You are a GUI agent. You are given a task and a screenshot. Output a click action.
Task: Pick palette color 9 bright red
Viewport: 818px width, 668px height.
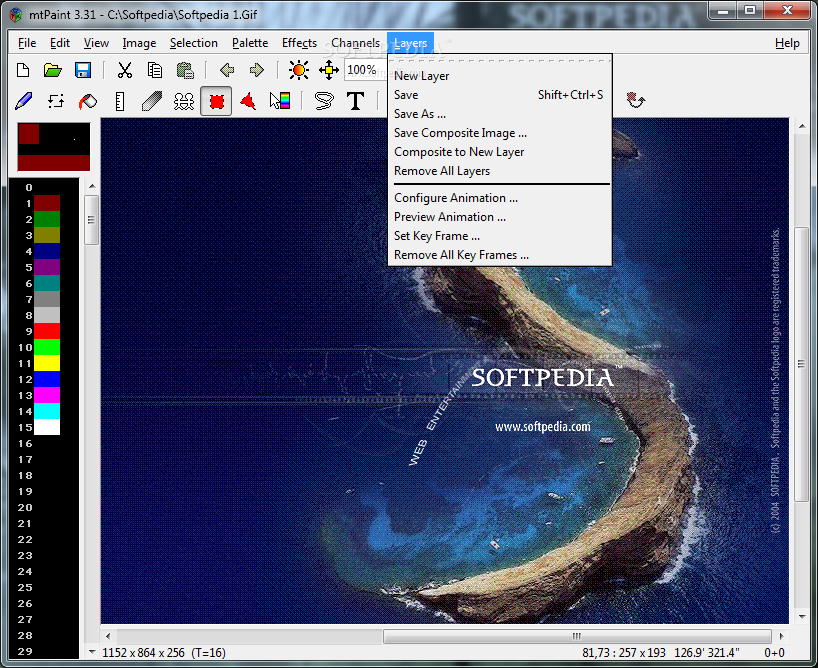point(47,331)
